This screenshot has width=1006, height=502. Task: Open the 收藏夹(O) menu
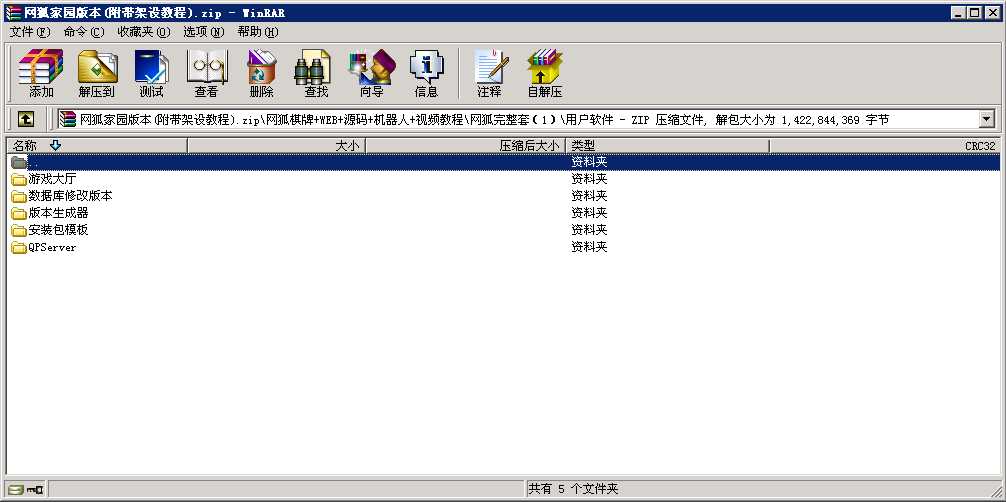[144, 31]
